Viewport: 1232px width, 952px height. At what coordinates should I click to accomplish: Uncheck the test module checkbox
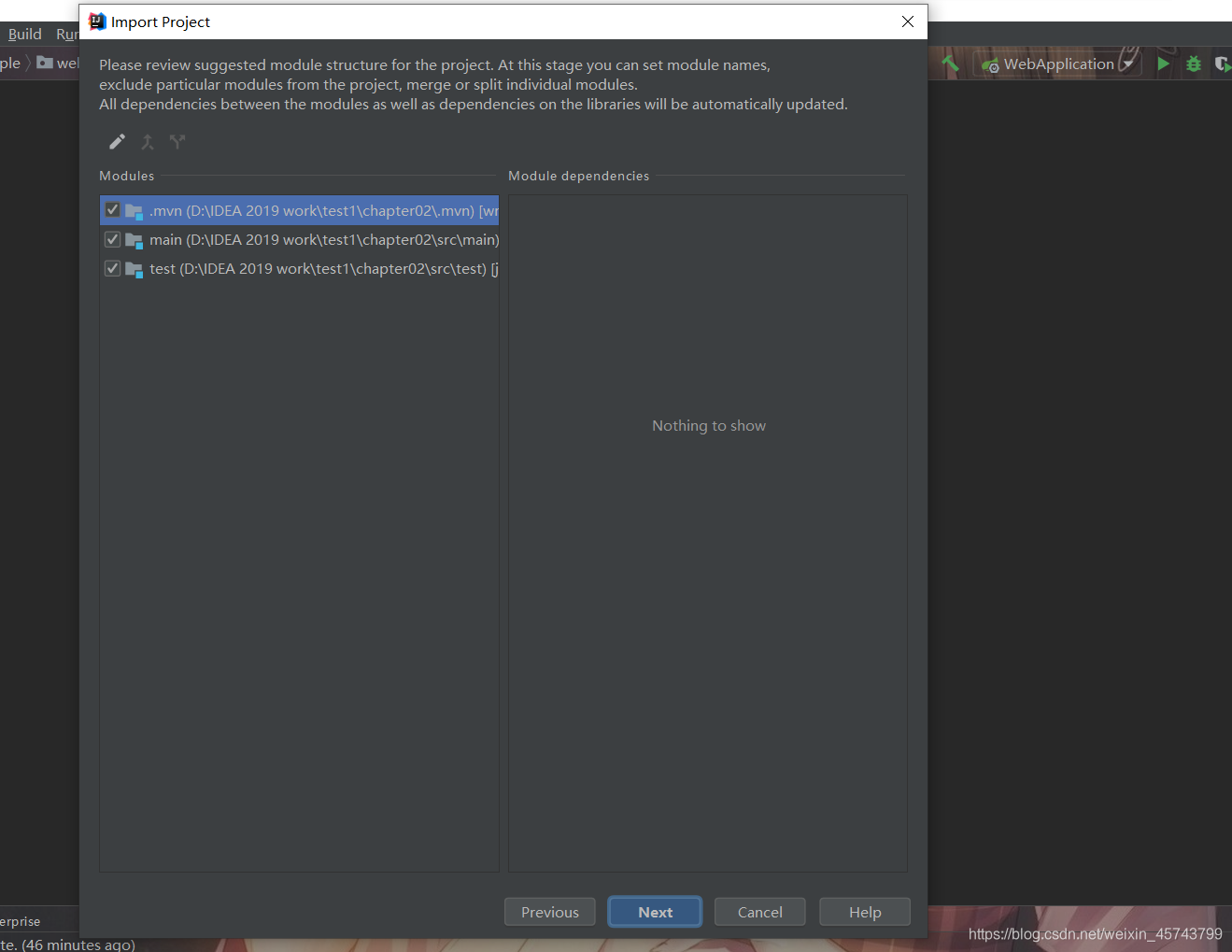pos(112,268)
